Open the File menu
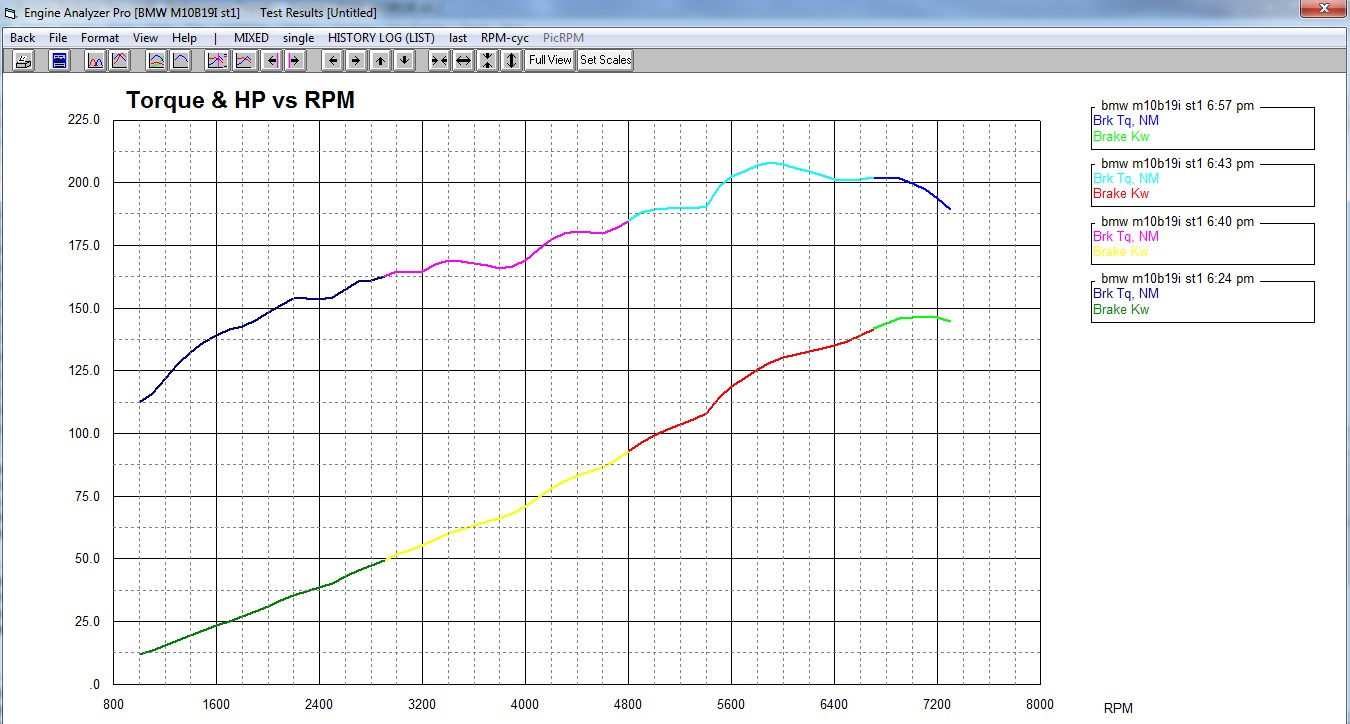This screenshot has height=724, width=1350. pyautogui.click(x=58, y=37)
